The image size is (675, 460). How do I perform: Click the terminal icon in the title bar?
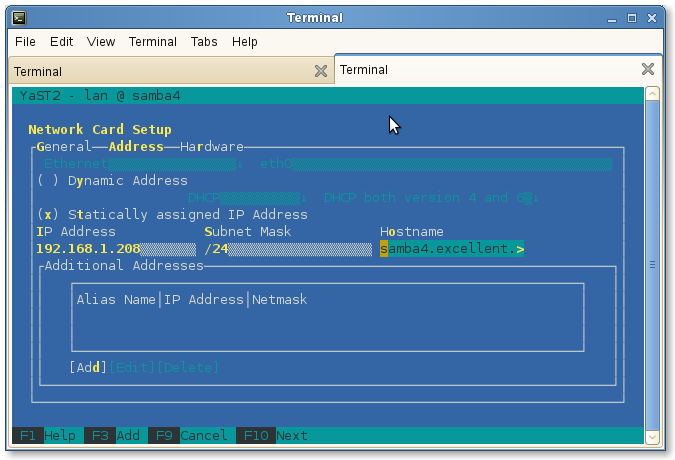click(19, 18)
